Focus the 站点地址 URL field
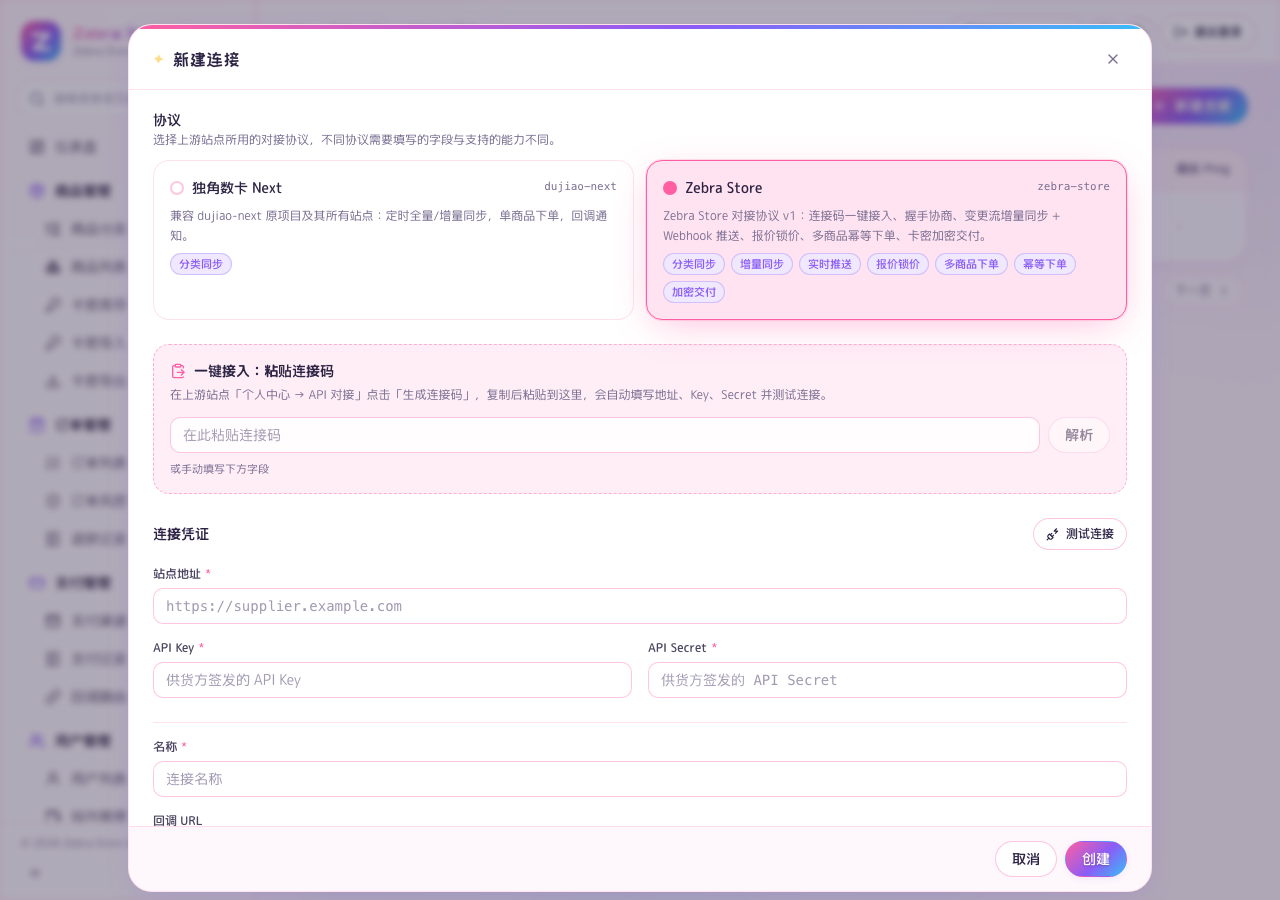Screen dimensions: 1280x900 (x=640, y=606)
